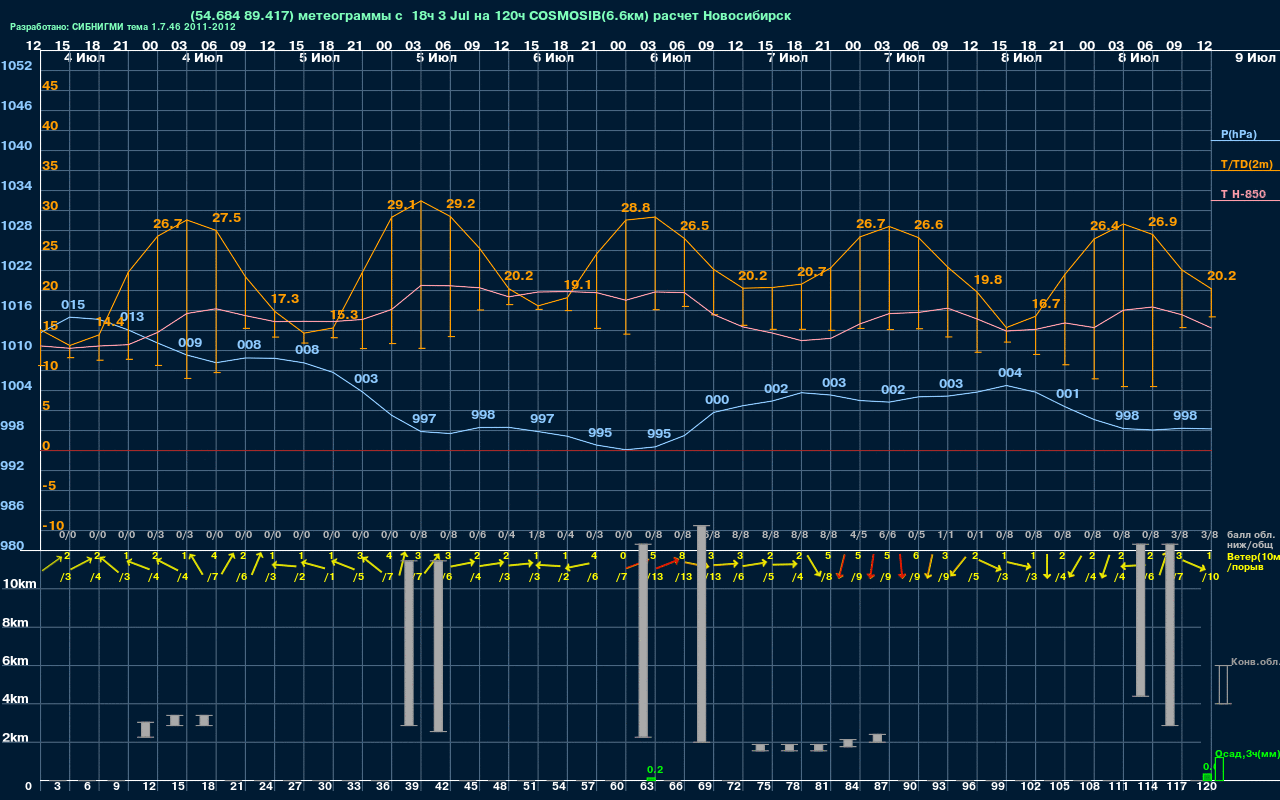Screen dimensions: 1280x800
Task: Click the temperature peak value 27.5
Action: click(226, 217)
